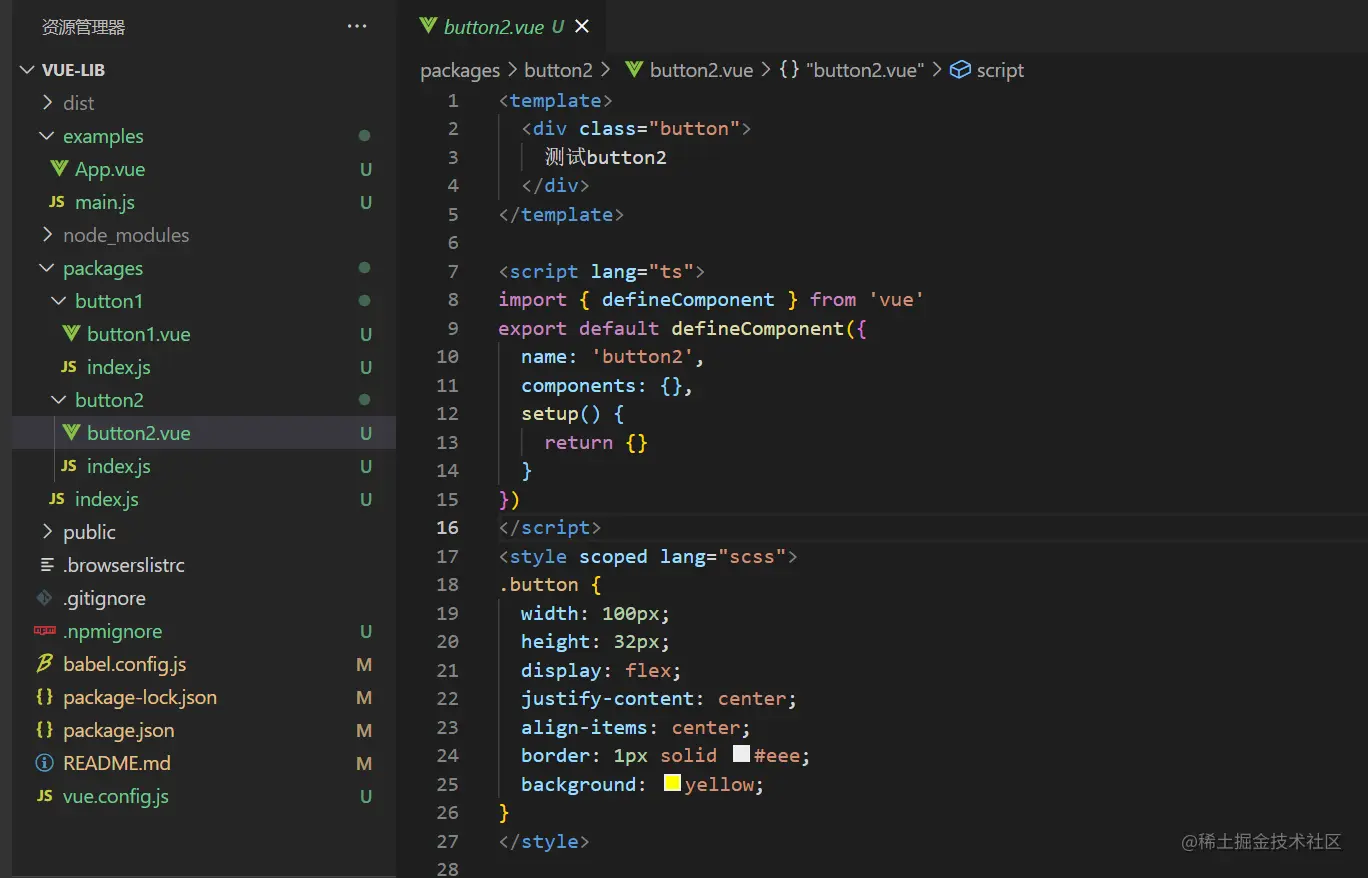Click the opening <template> tag on line 1
Screen dimensions: 1368x878
[556, 101]
